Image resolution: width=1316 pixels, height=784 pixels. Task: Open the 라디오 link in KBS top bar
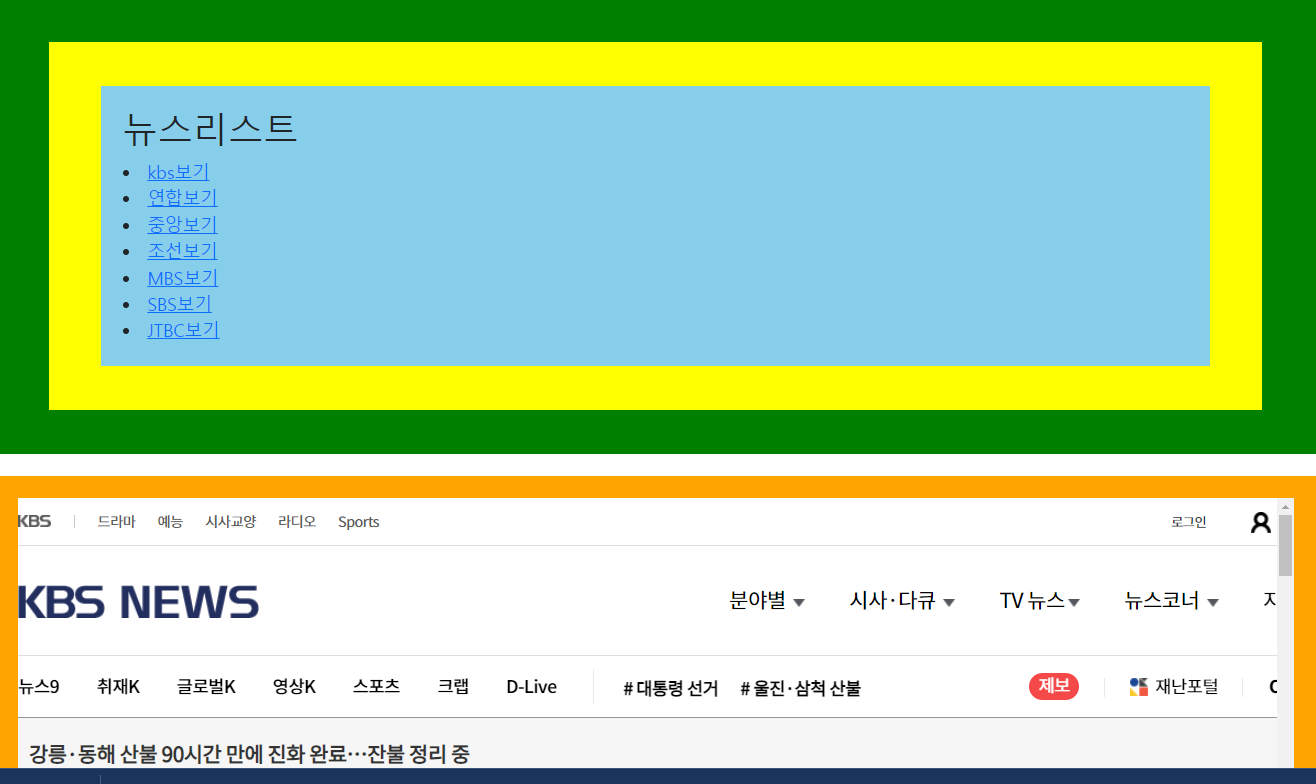click(x=297, y=521)
